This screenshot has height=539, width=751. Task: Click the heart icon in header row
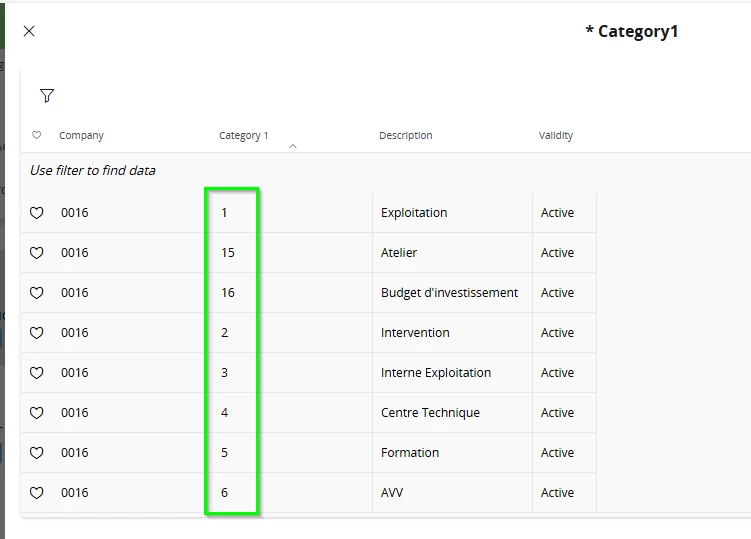pyautogui.click(x=37, y=136)
